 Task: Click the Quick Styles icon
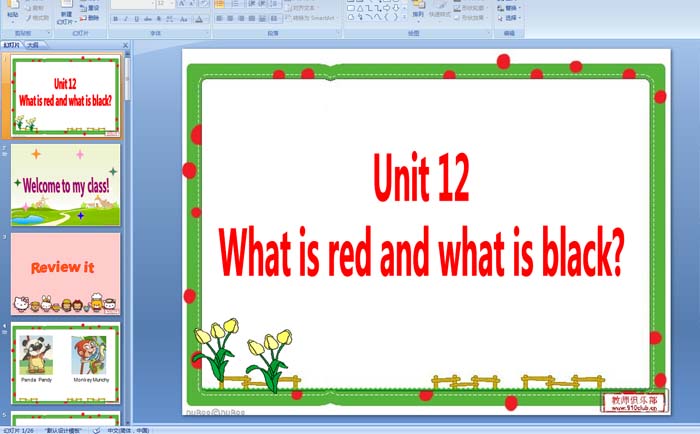440,4
